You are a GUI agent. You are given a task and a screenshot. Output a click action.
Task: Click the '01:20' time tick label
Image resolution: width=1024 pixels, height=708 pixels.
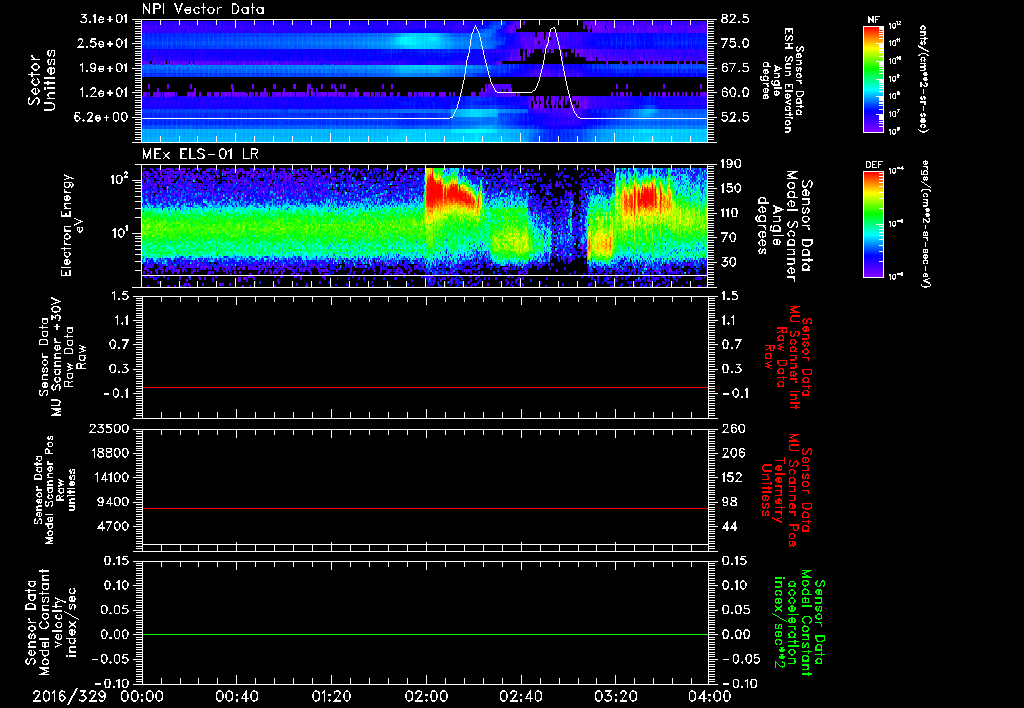pos(331,696)
